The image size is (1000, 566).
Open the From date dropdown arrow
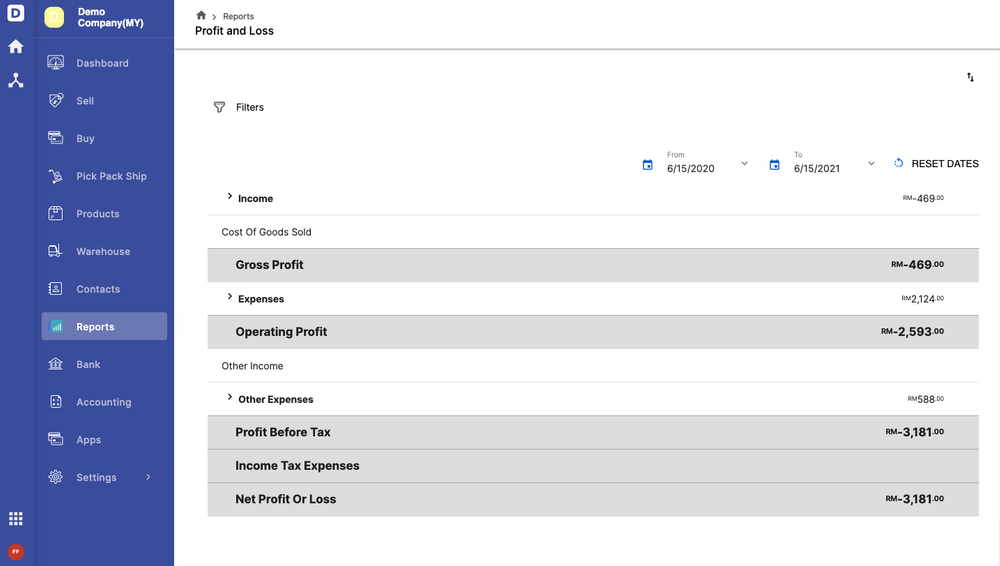click(744, 164)
